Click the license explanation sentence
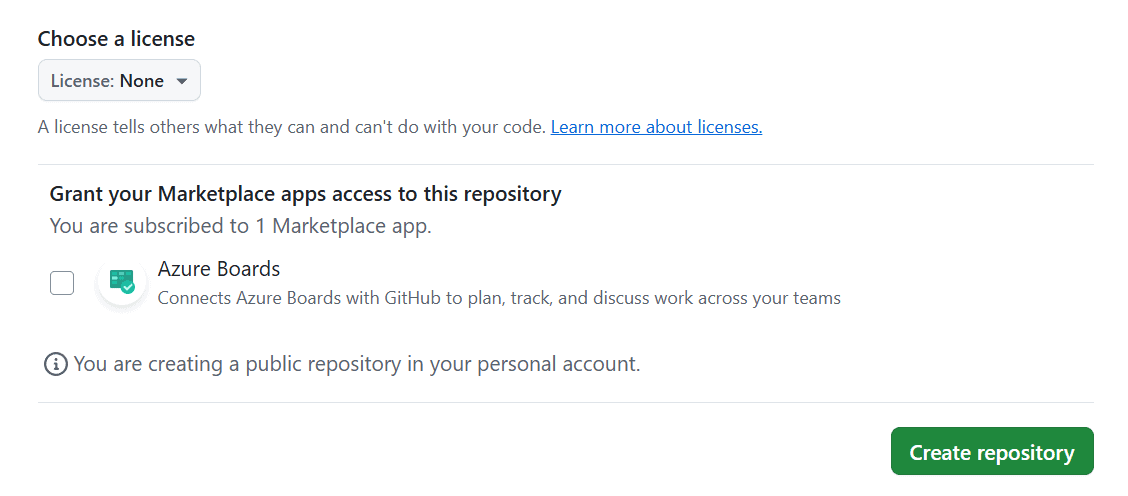Image resolution: width=1128 pixels, height=496 pixels. coord(292,127)
